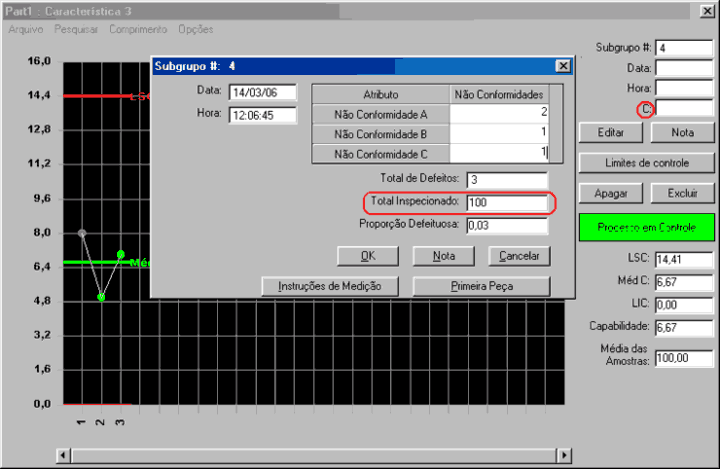Screen dimensions: 720x469
Task: Click the Não Conformidade A row label
Action: tap(381, 114)
